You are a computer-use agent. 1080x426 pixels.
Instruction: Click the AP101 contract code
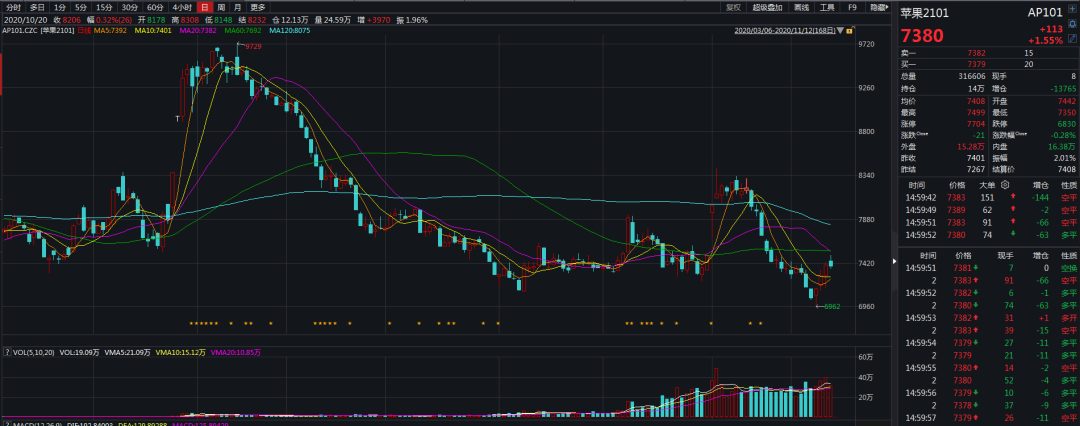click(1045, 12)
